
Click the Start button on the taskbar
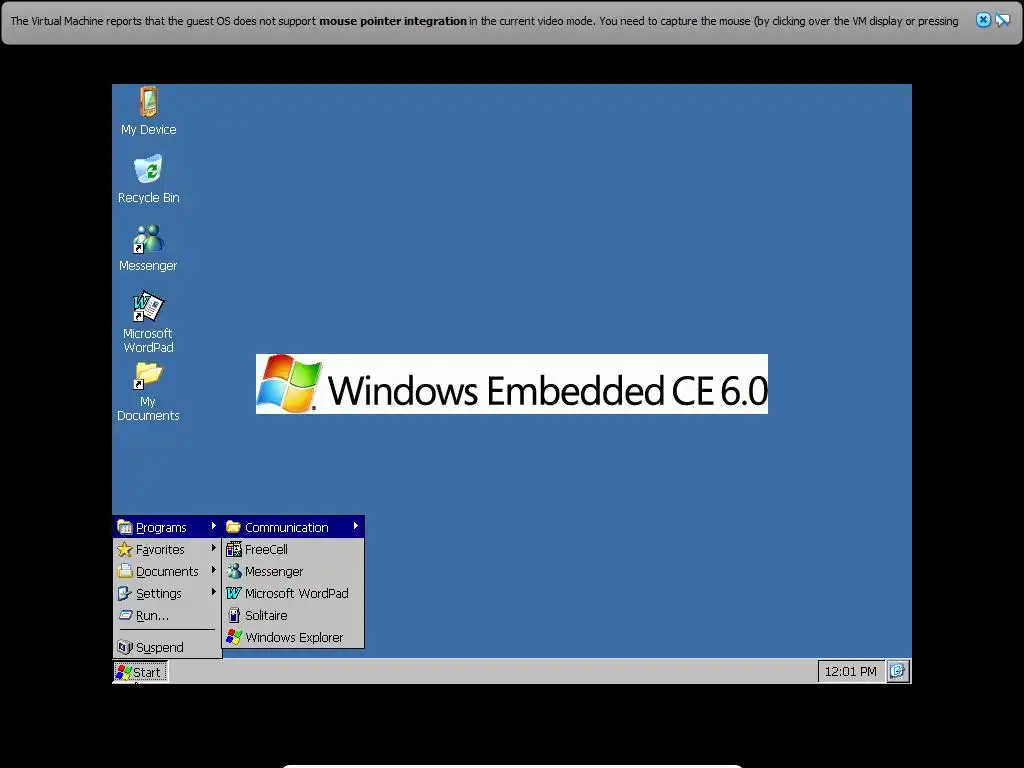(x=140, y=671)
